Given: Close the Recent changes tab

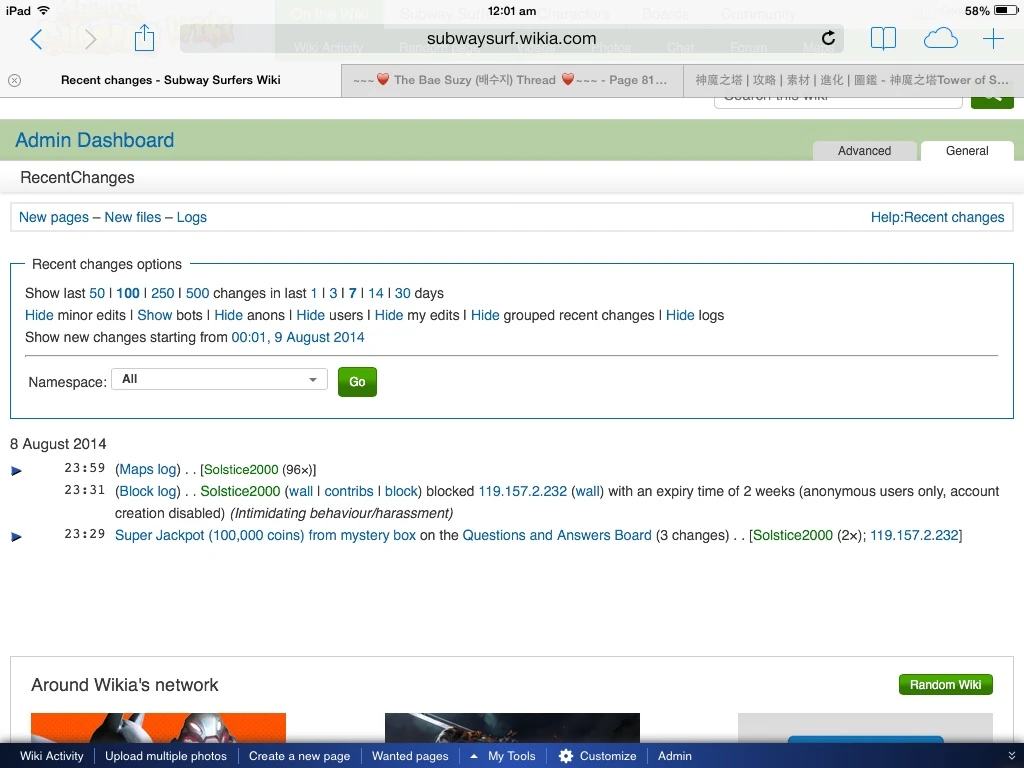Looking at the screenshot, I should coord(14,80).
